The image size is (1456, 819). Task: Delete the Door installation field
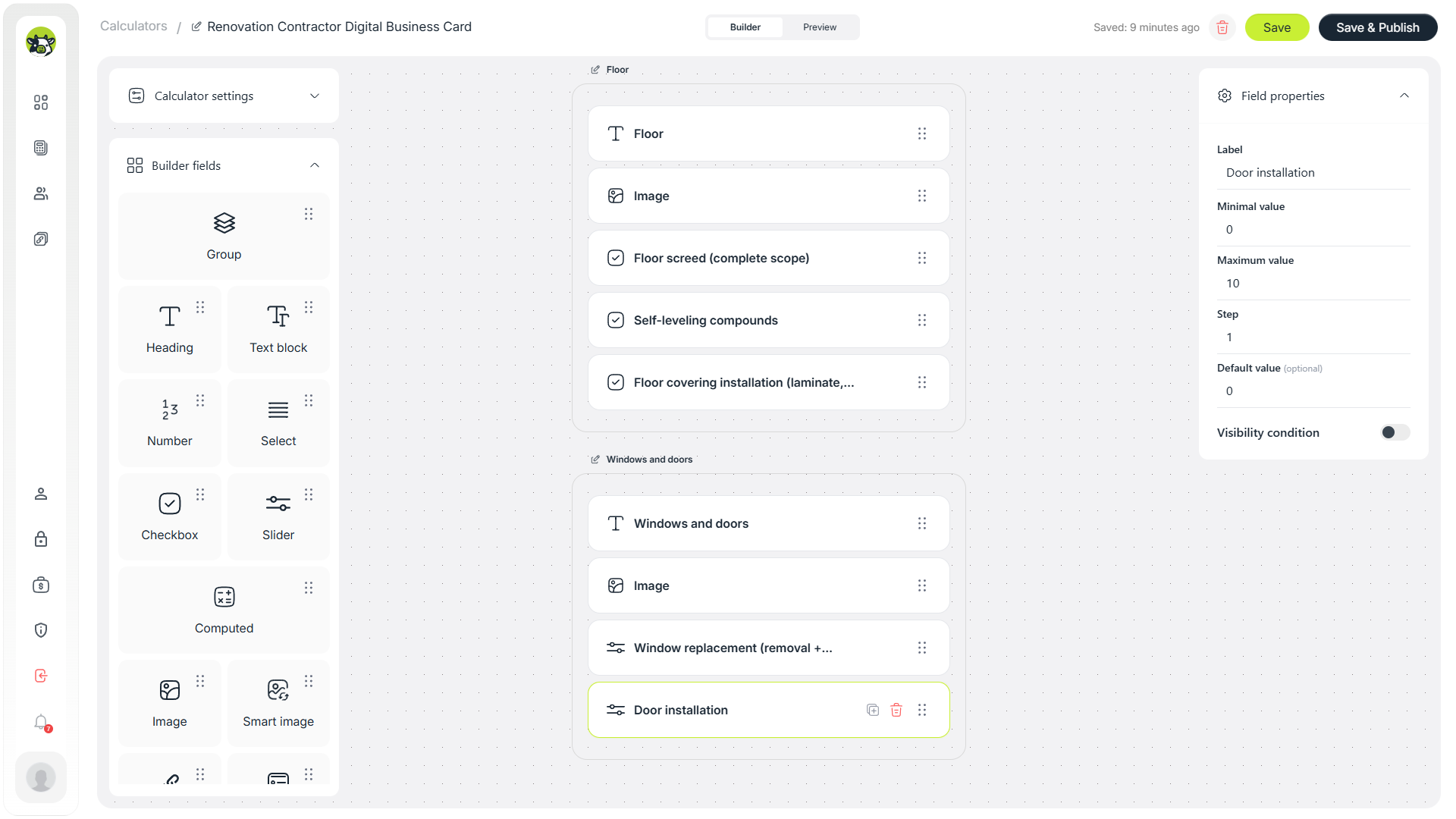[896, 710]
